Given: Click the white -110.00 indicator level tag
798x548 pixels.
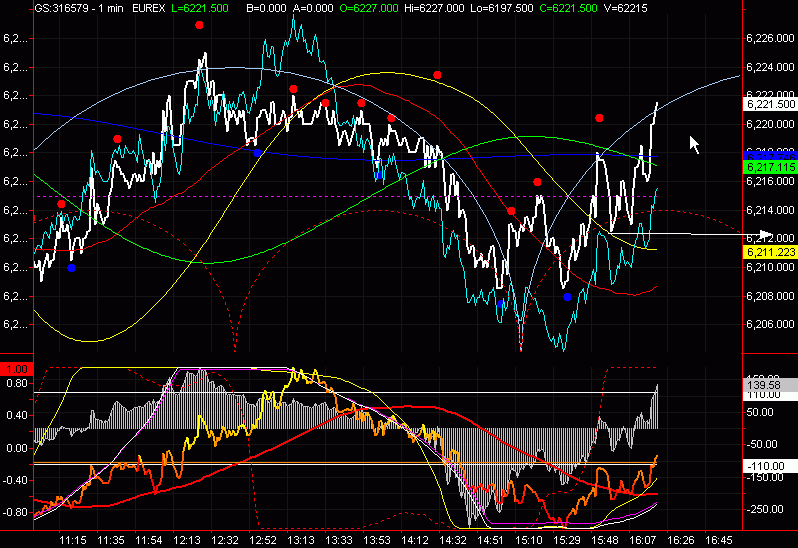Looking at the screenshot, I should click(x=770, y=466).
